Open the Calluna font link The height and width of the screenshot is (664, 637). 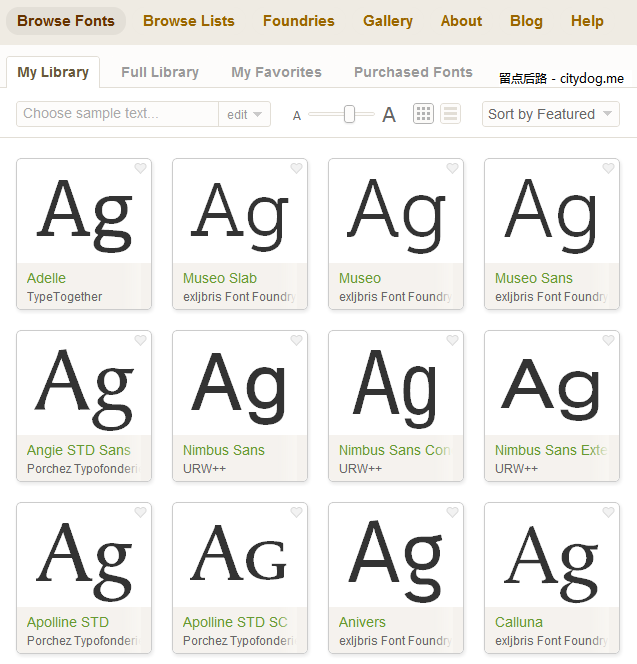519,622
